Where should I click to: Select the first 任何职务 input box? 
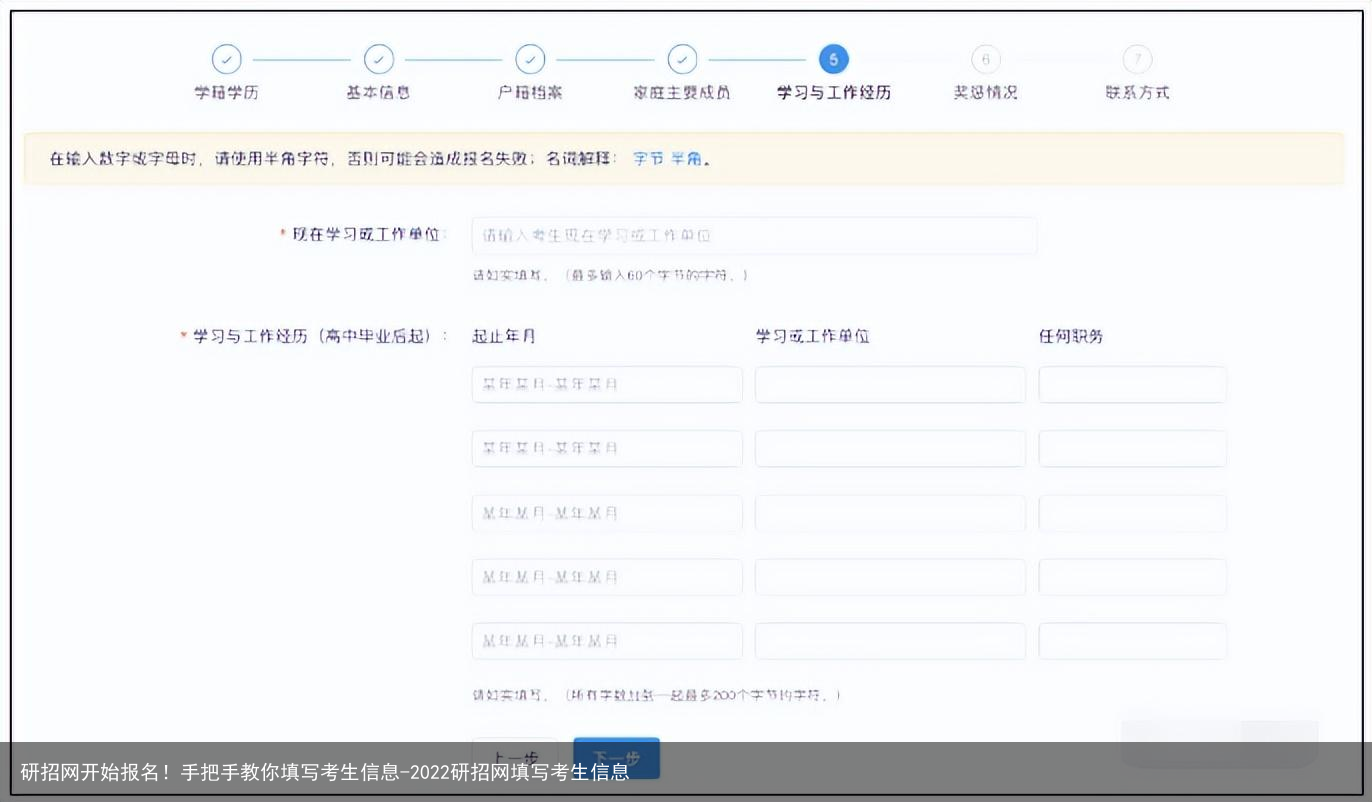point(1132,384)
